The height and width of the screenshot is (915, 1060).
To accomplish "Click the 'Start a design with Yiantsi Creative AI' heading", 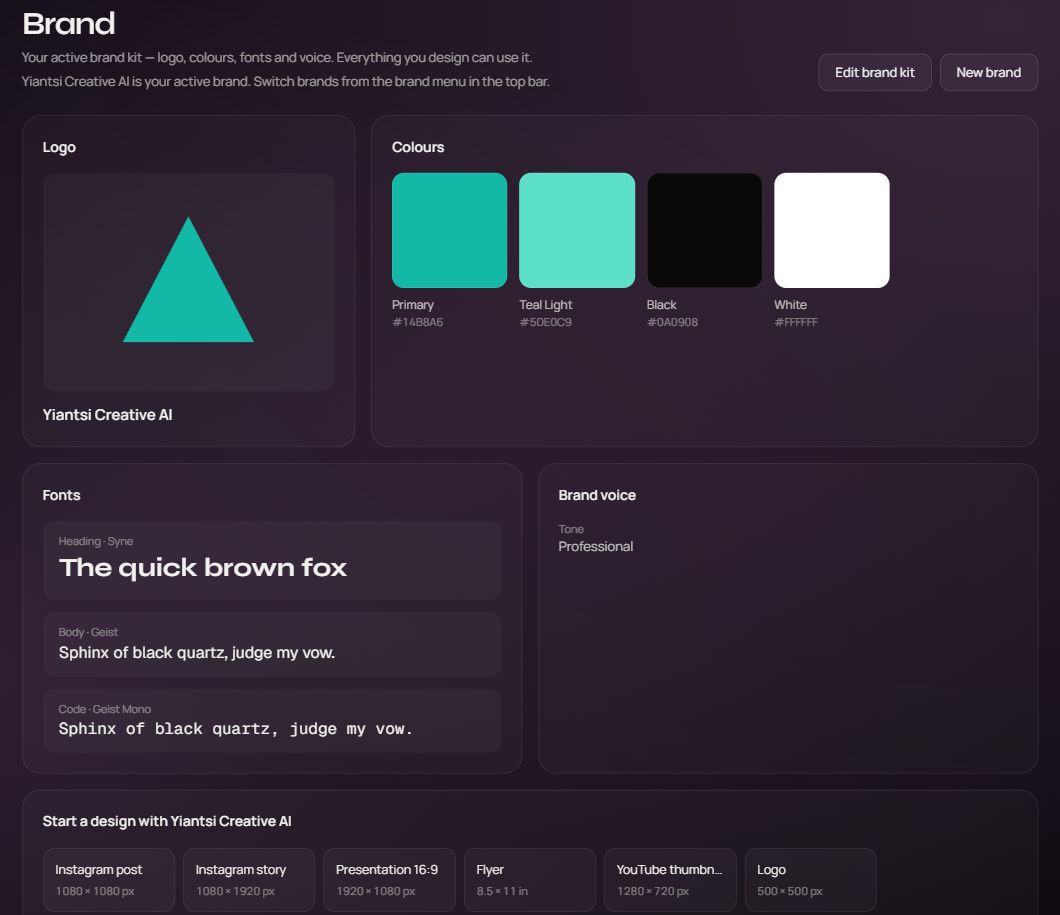I will [x=167, y=821].
